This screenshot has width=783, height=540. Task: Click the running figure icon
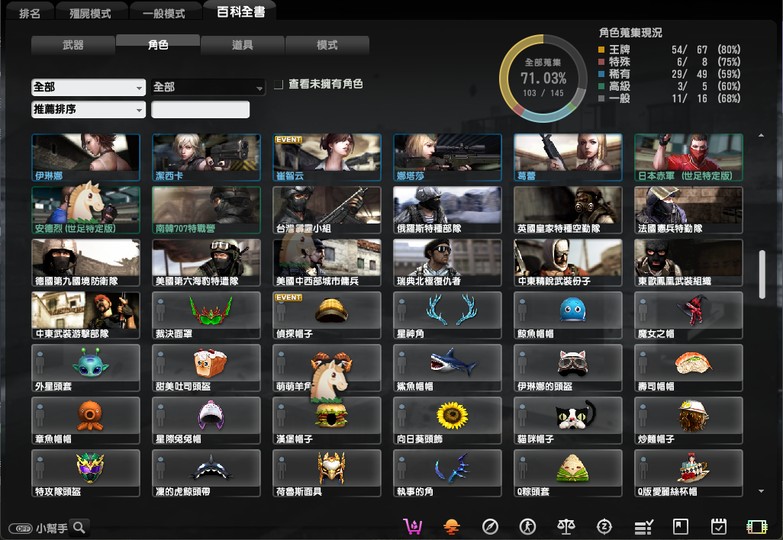coord(527,526)
